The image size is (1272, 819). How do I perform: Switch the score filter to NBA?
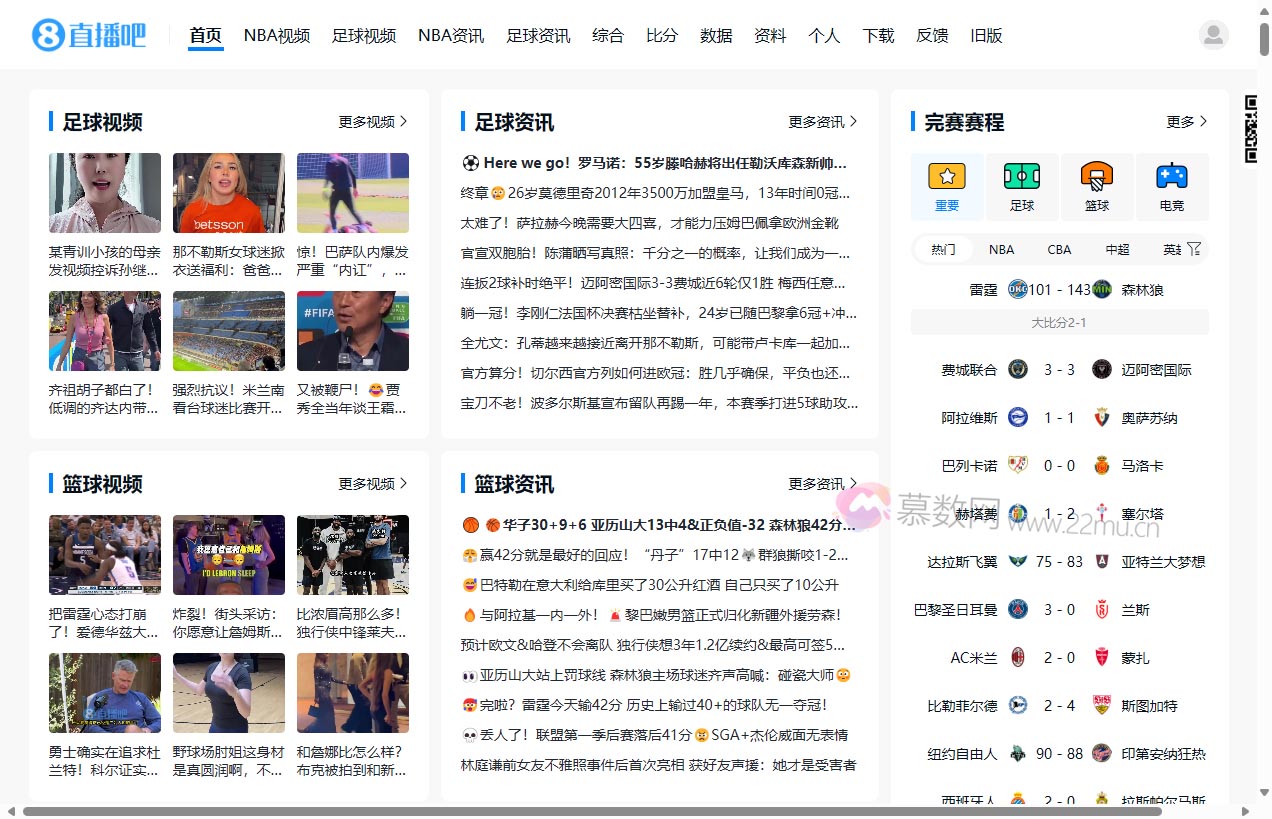click(x=1001, y=248)
